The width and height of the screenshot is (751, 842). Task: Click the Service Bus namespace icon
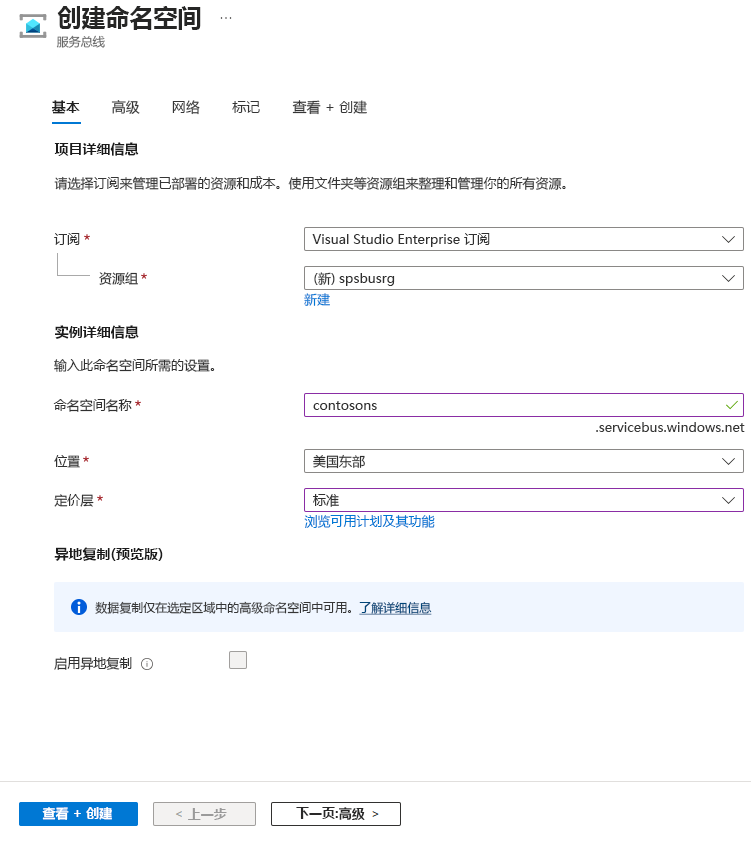point(33,26)
